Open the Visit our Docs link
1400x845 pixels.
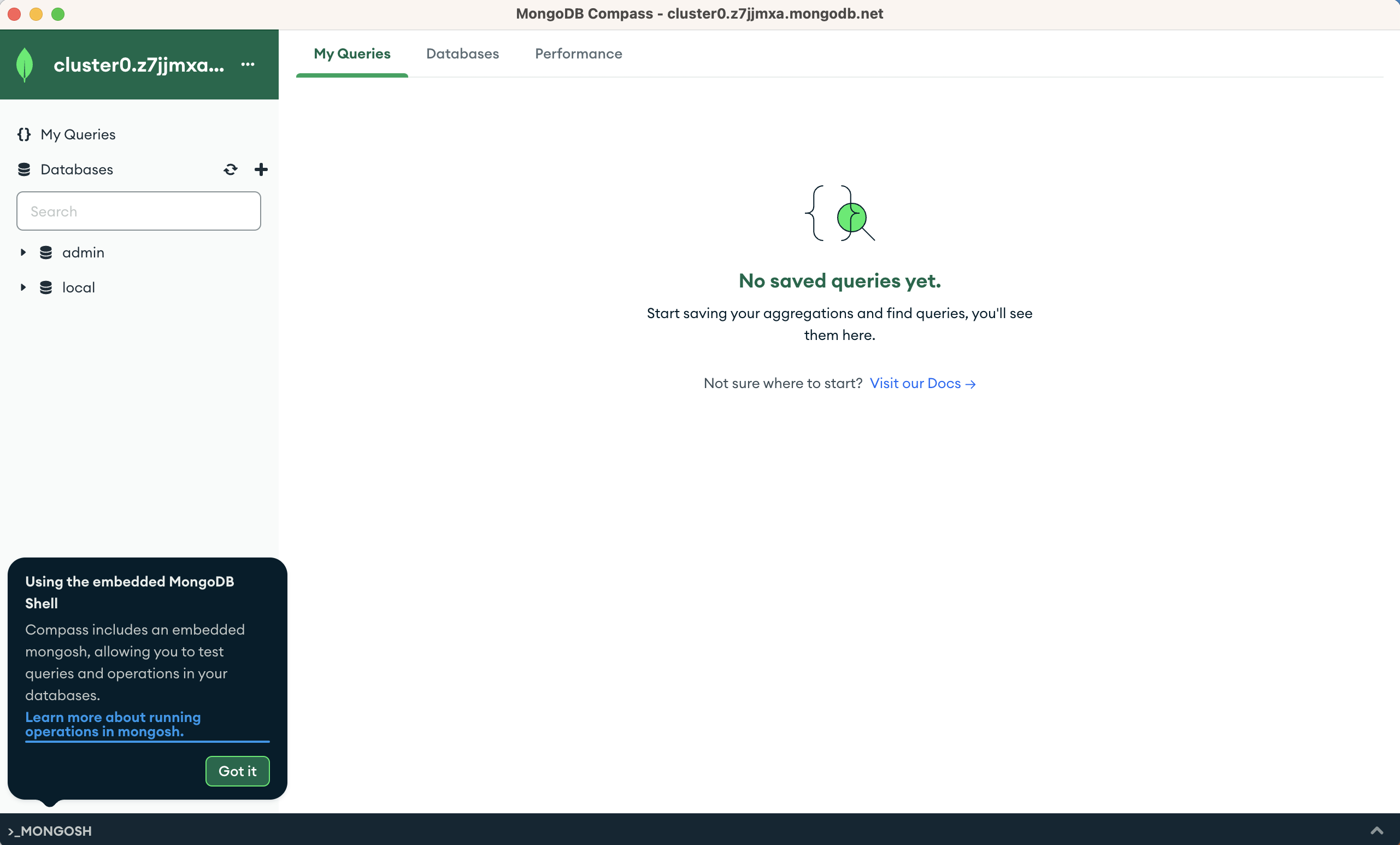(922, 384)
